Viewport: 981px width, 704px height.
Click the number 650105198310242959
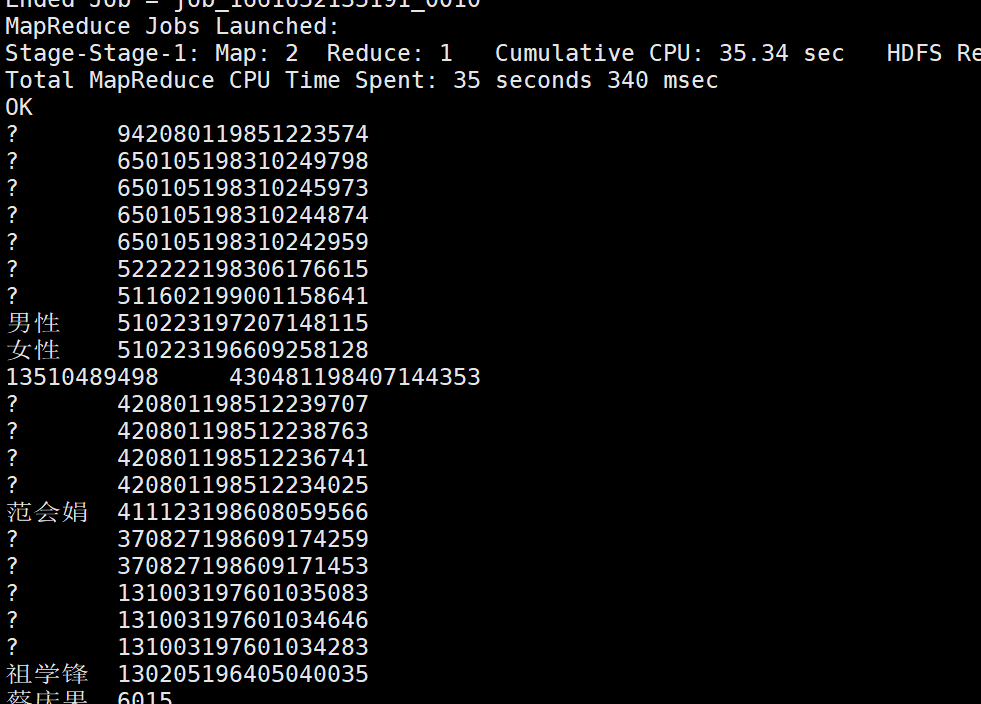tap(243, 242)
